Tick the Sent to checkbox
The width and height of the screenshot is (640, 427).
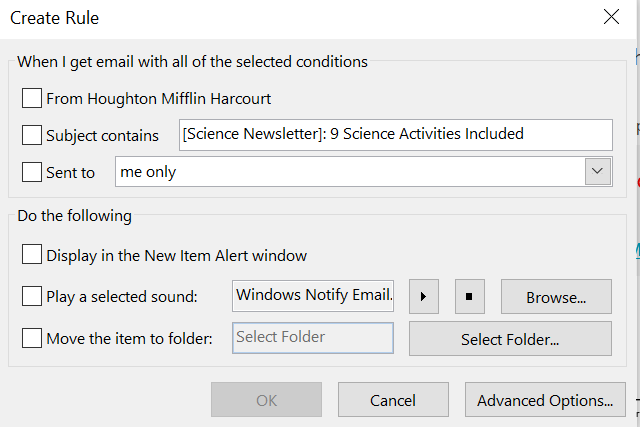32,172
